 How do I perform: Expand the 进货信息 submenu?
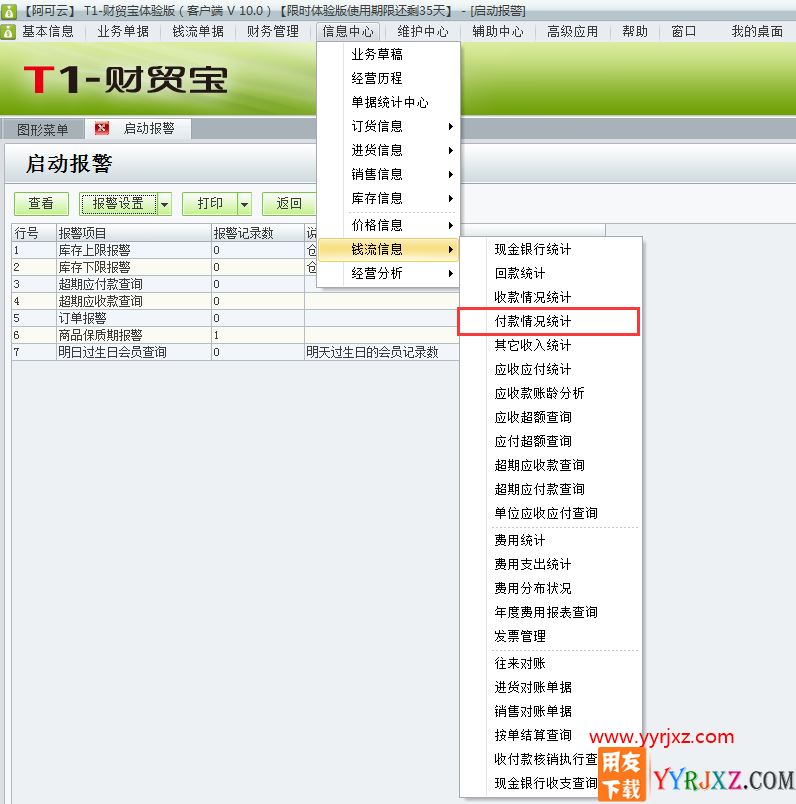(x=388, y=150)
